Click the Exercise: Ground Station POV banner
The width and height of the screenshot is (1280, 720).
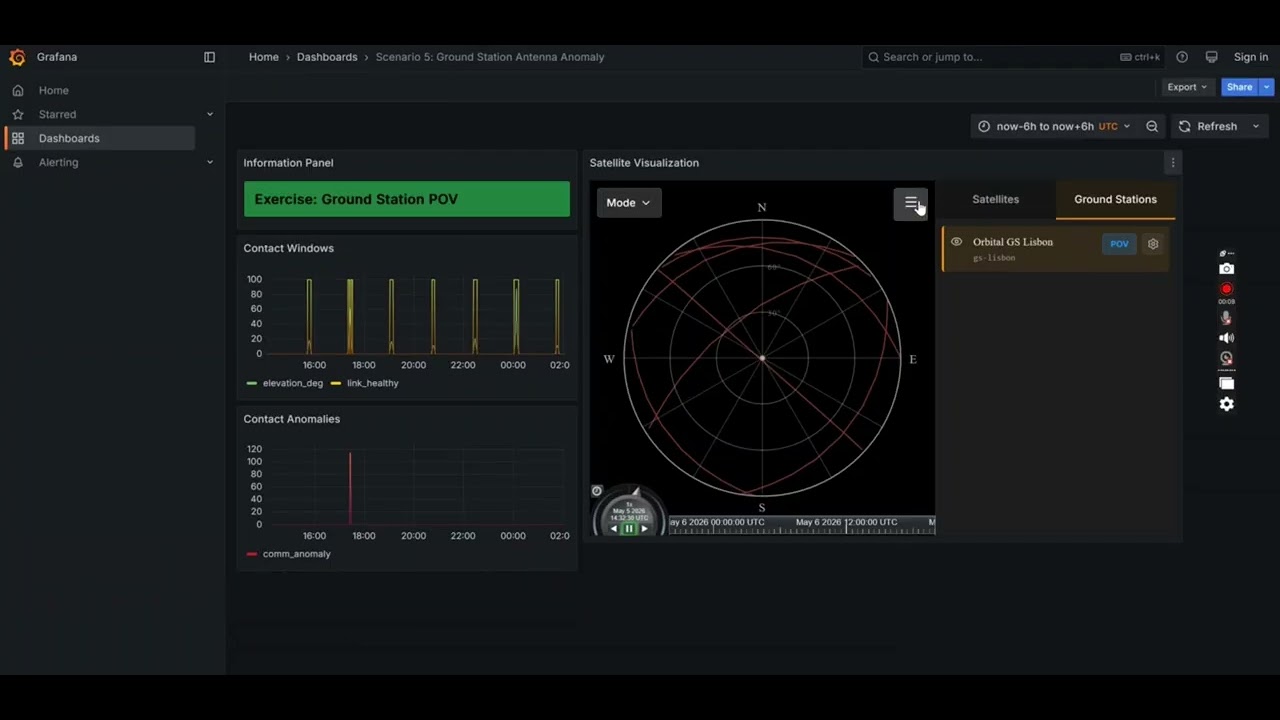407,199
